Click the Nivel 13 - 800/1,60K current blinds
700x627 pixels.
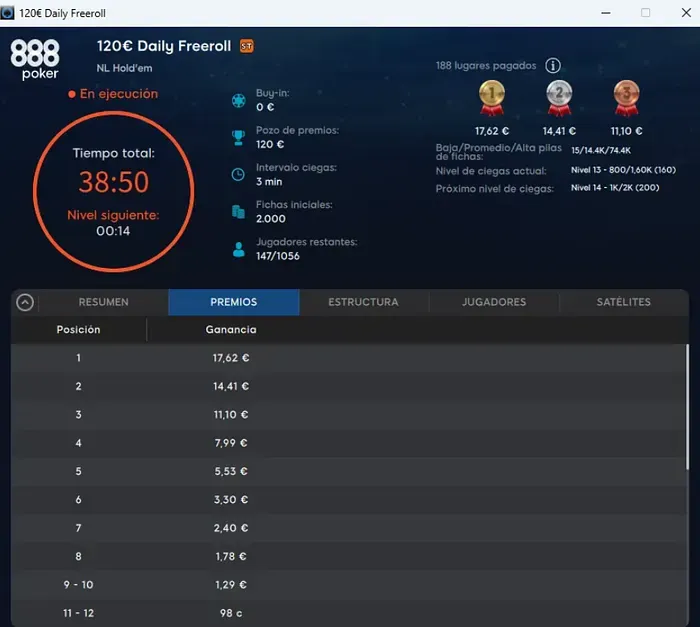(x=623, y=170)
